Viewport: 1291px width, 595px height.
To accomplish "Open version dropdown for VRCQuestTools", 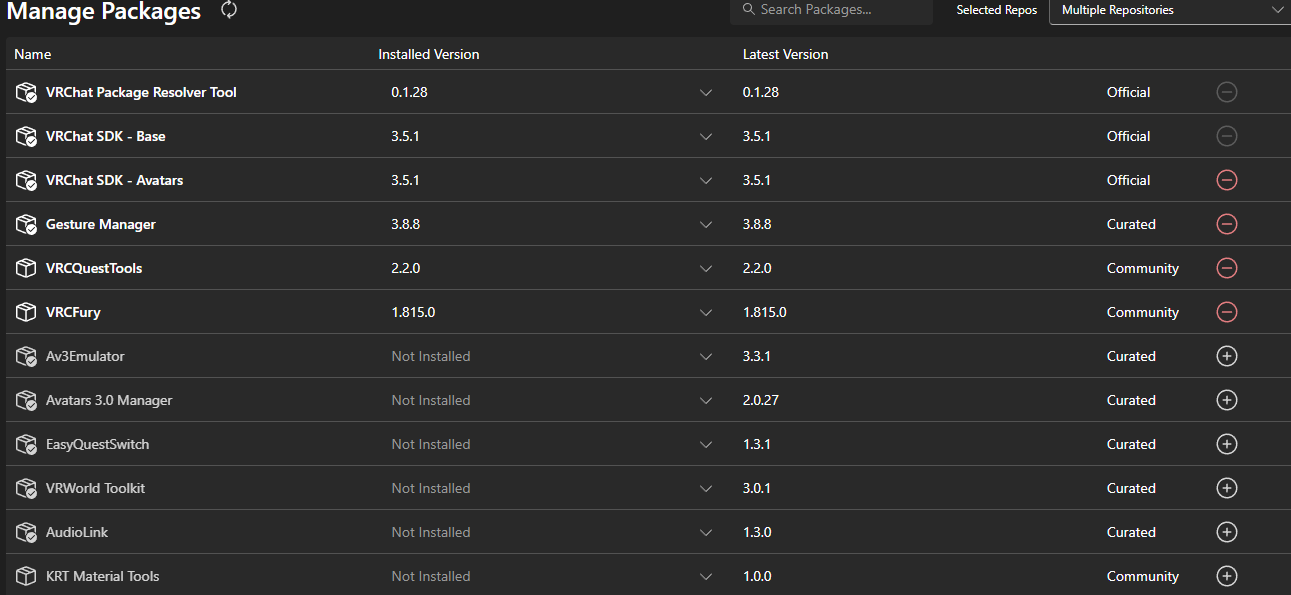I will (x=706, y=268).
